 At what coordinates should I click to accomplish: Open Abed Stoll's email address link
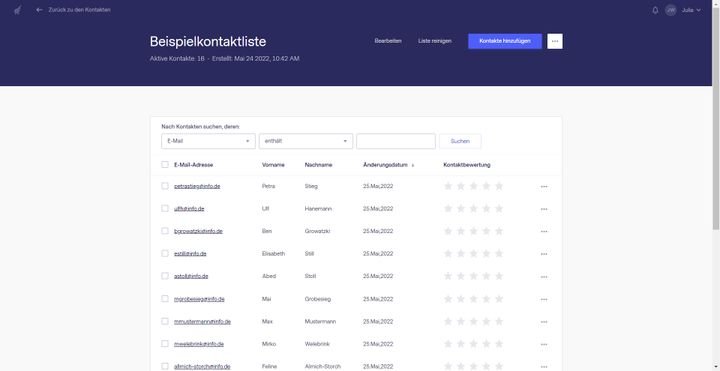[x=191, y=276]
